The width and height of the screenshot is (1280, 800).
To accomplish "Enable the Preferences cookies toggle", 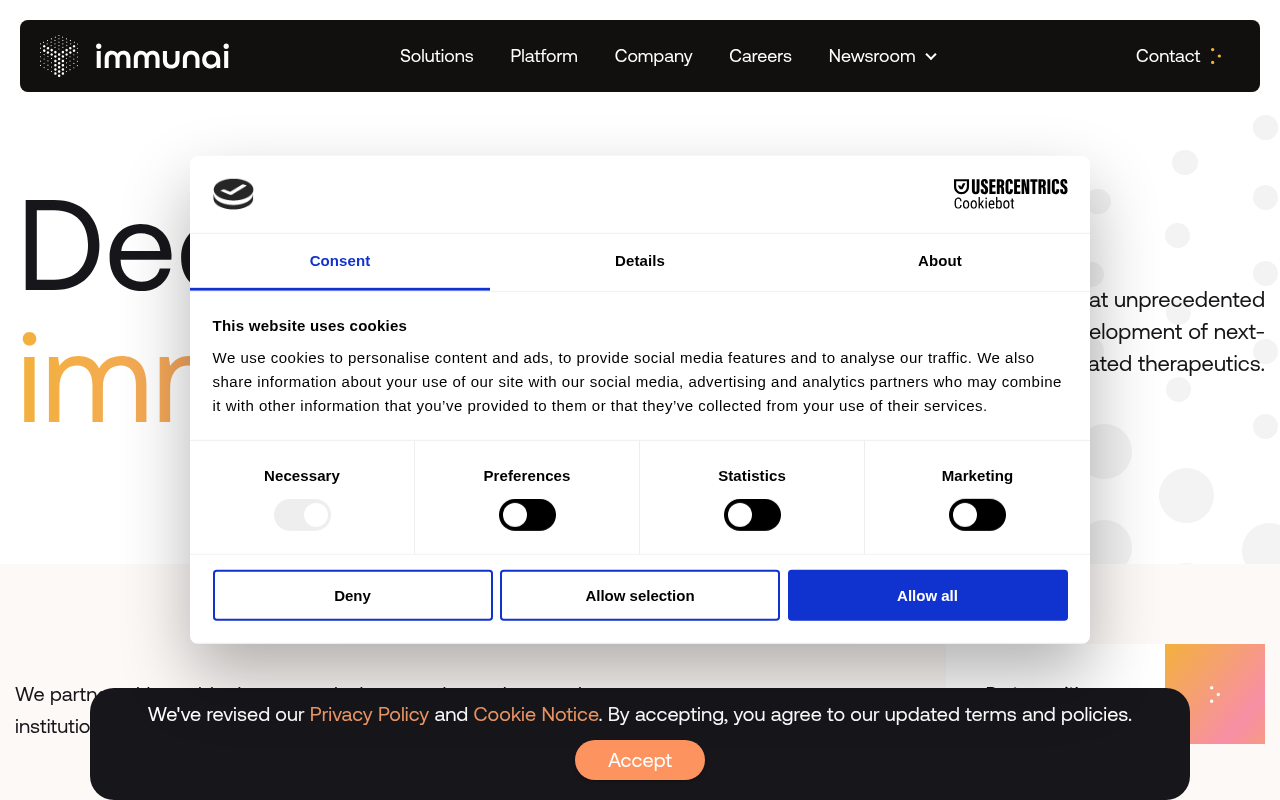I will pos(527,515).
